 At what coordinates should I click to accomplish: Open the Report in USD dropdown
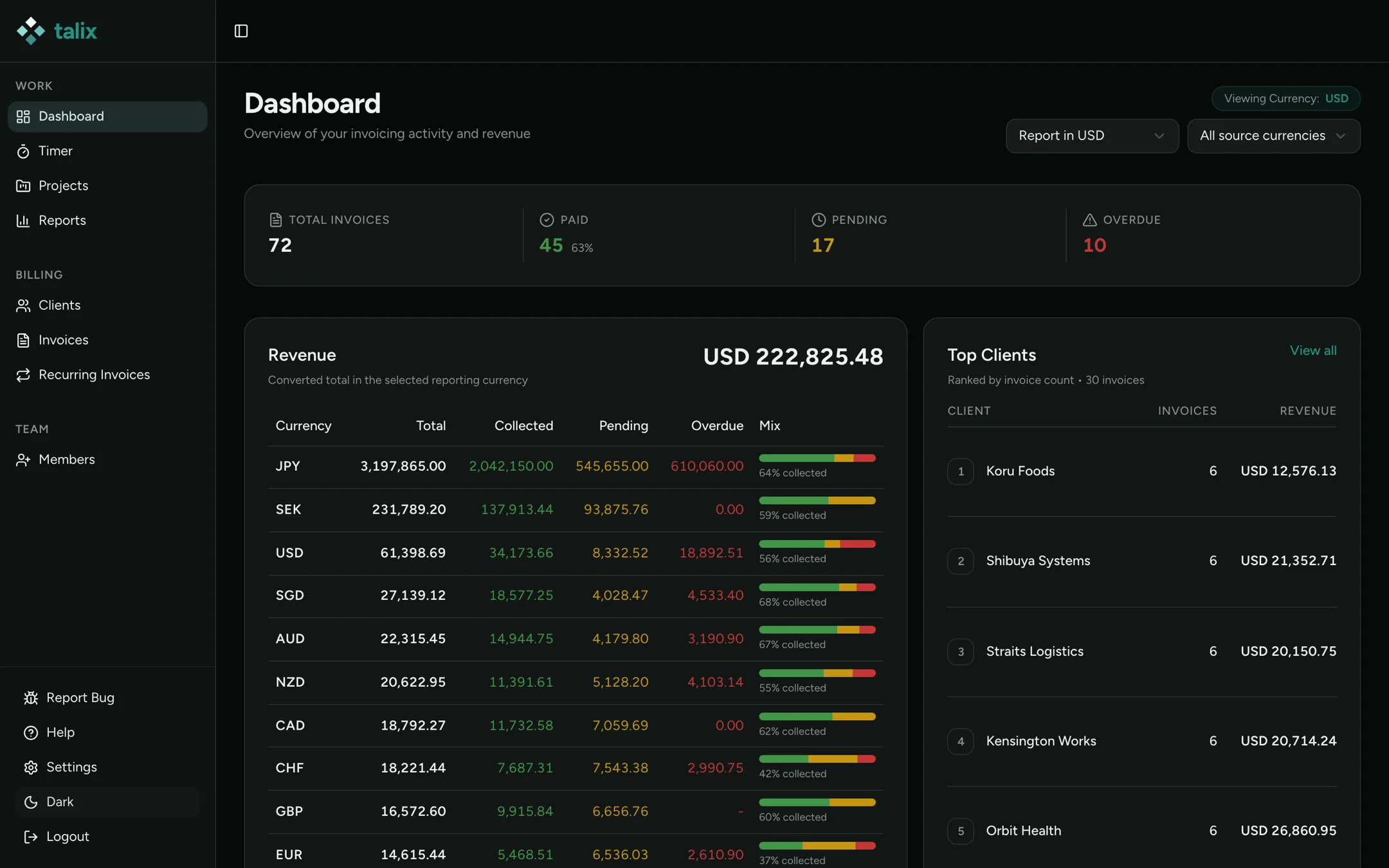pyautogui.click(x=1092, y=136)
